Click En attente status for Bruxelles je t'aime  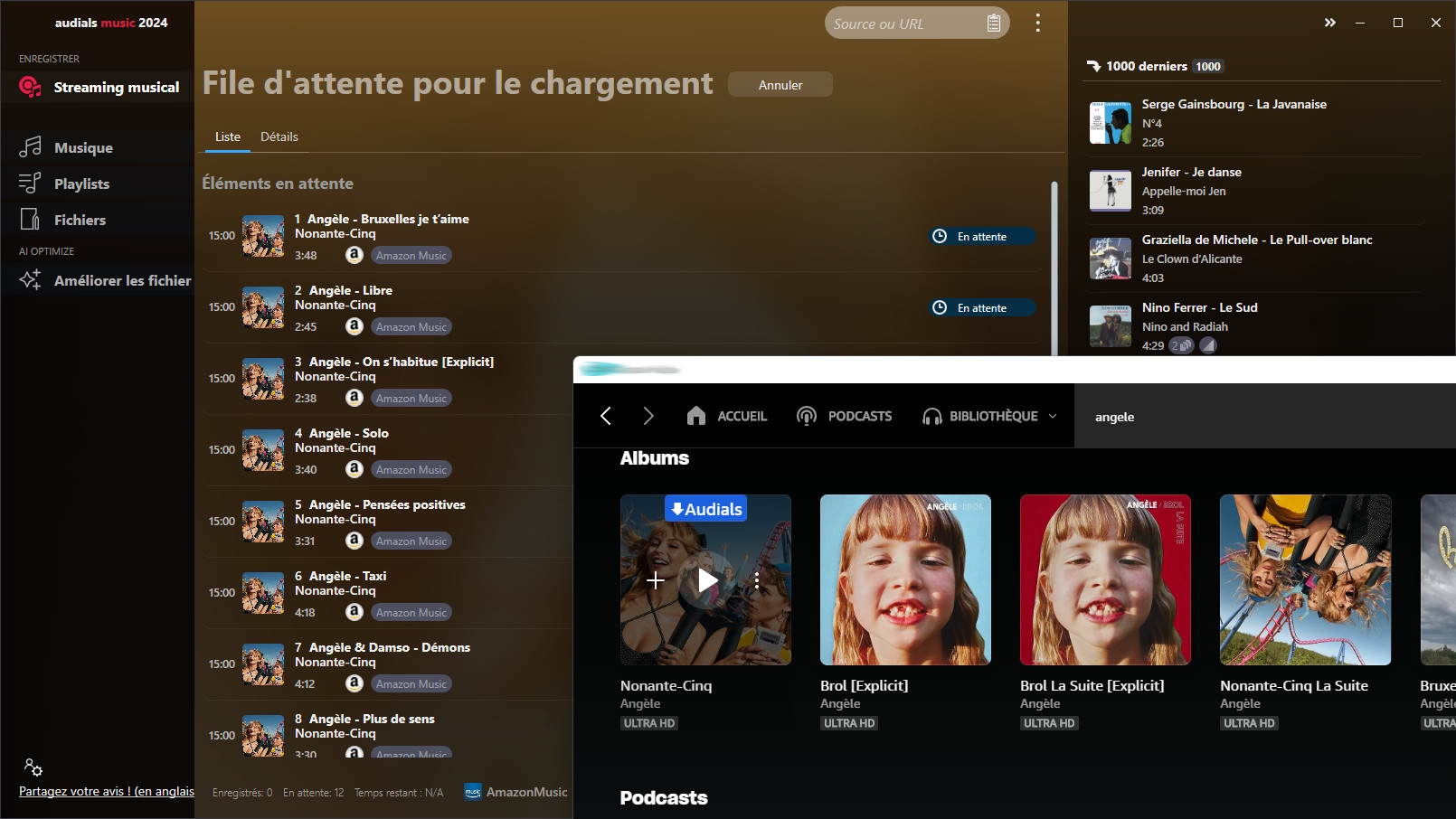[981, 236]
